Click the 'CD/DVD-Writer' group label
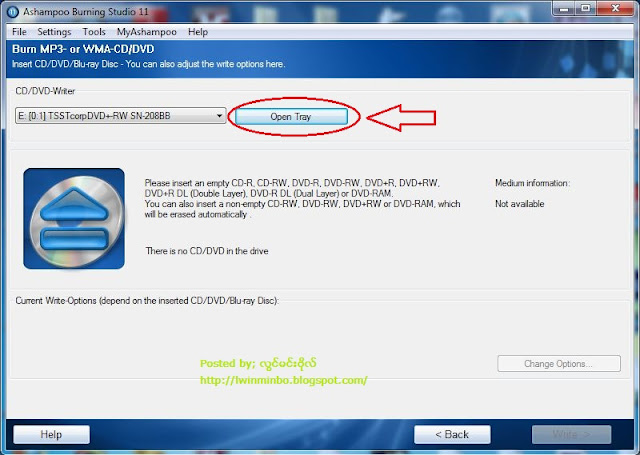Image resolution: width=640 pixels, height=455 pixels. [45, 91]
